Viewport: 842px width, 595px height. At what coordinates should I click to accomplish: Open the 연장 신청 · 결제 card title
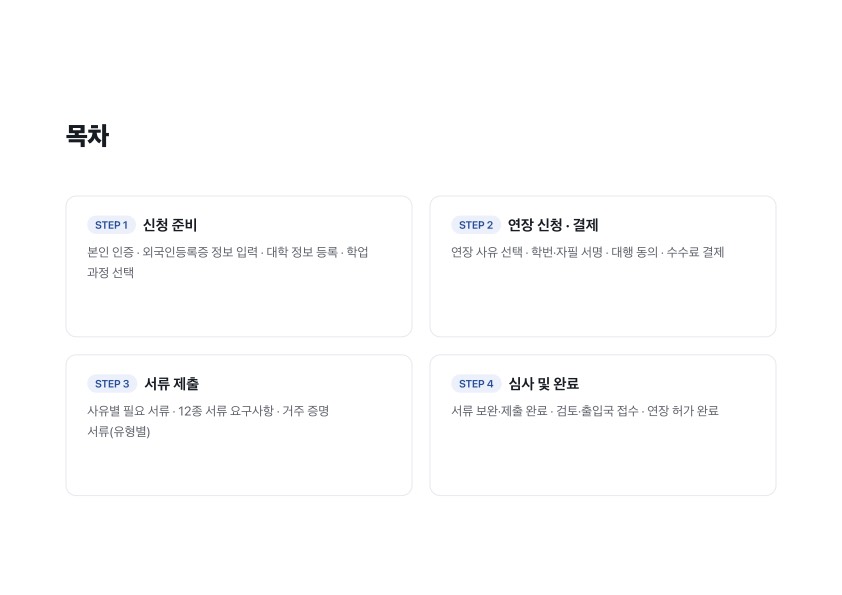553,225
